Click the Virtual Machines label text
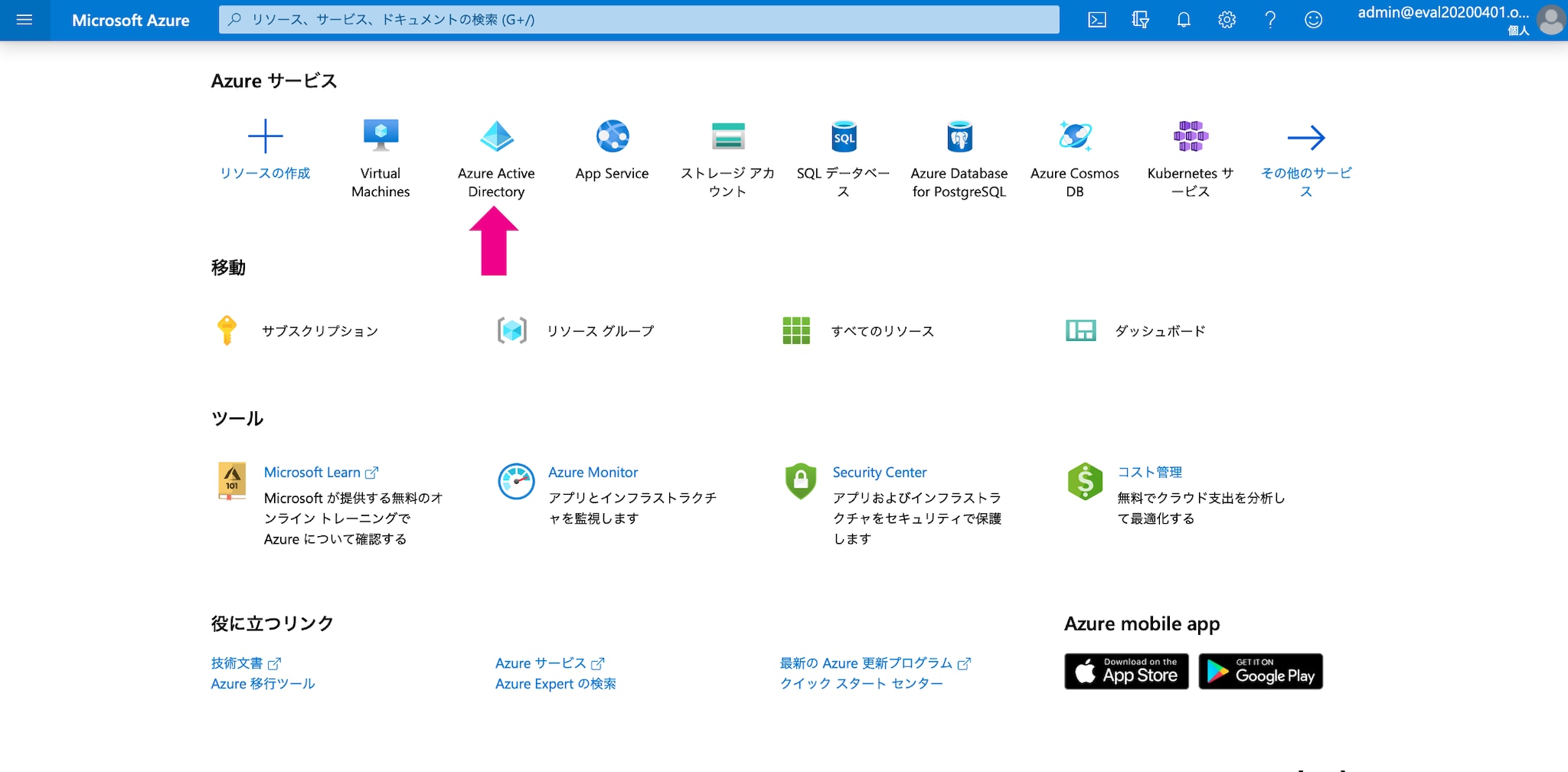 pyautogui.click(x=381, y=182)
